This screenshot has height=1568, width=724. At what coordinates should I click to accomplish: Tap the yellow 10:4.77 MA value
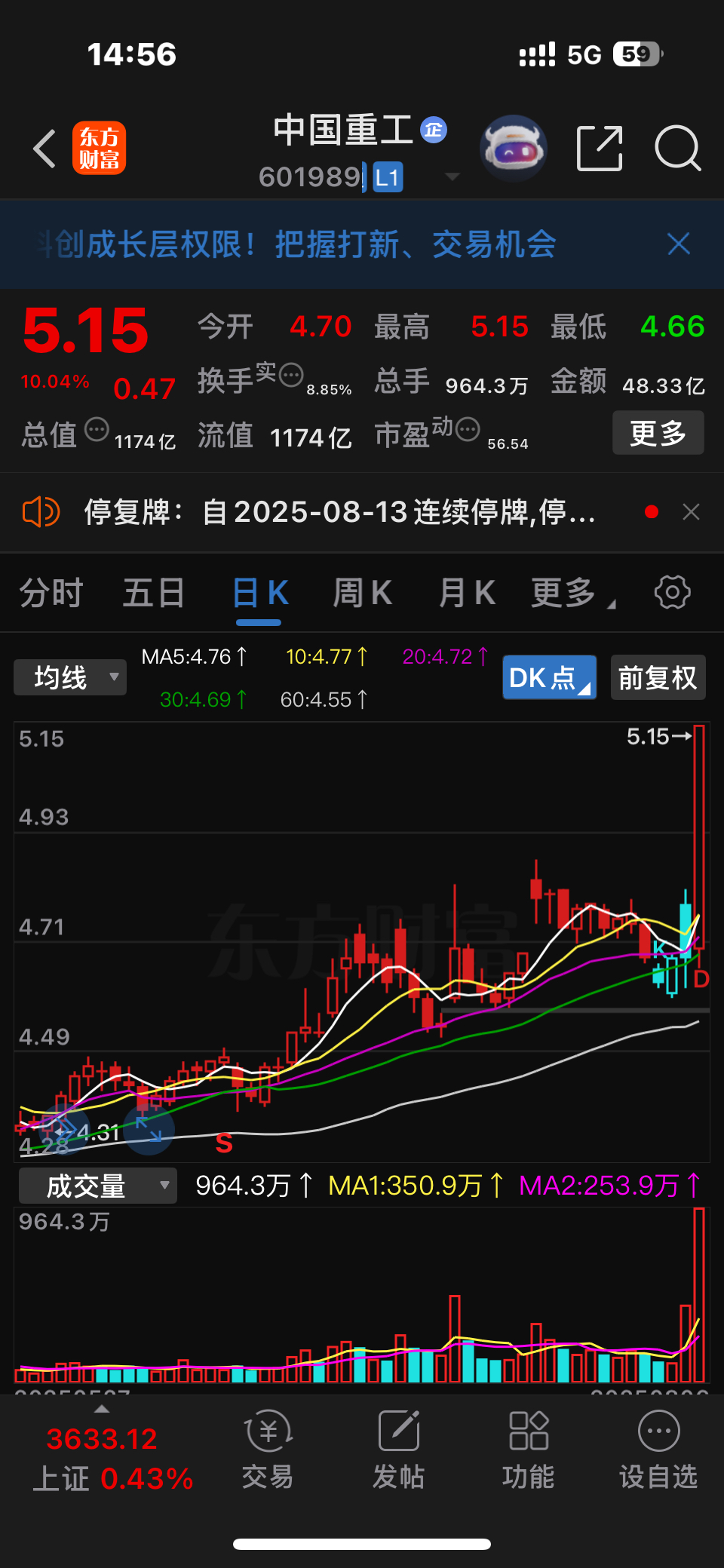[327, 657]
